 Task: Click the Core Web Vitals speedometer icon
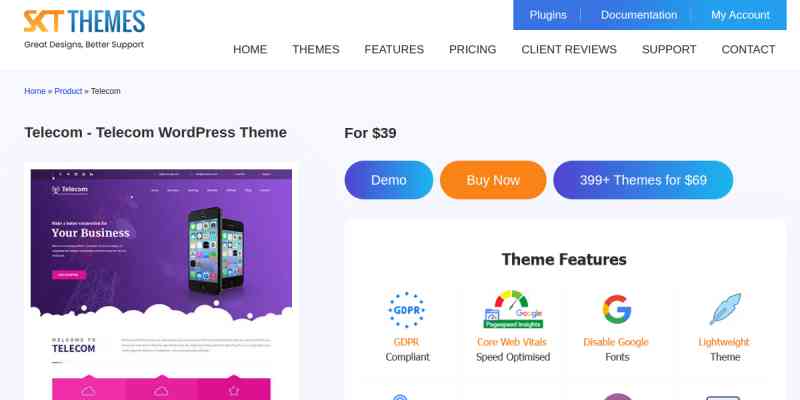513,310
